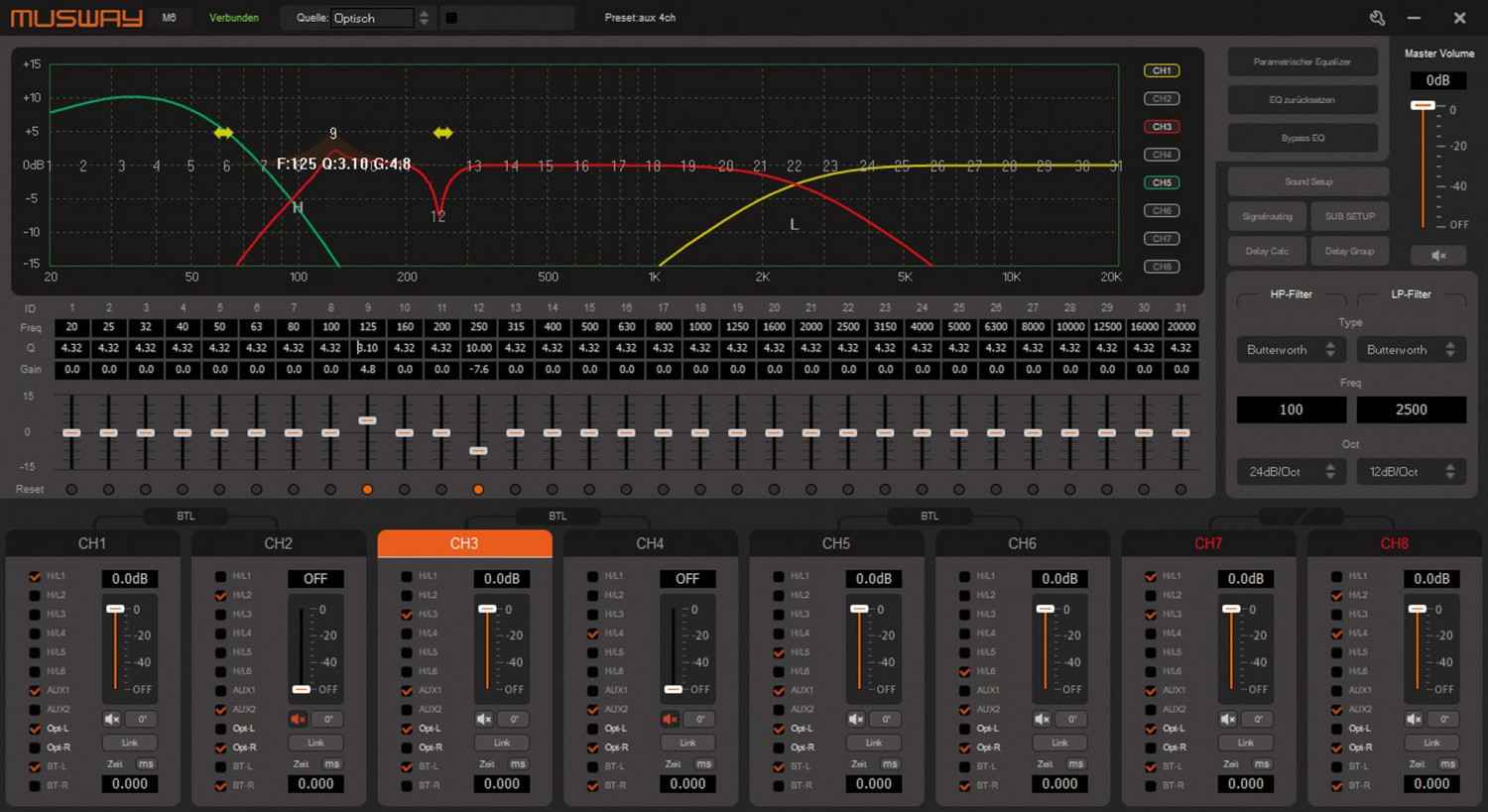The height and width of the screenshot is (812, 1488).
Task: Open LP-Filter type Butterworth dropdown
Action: point(1411,350)
